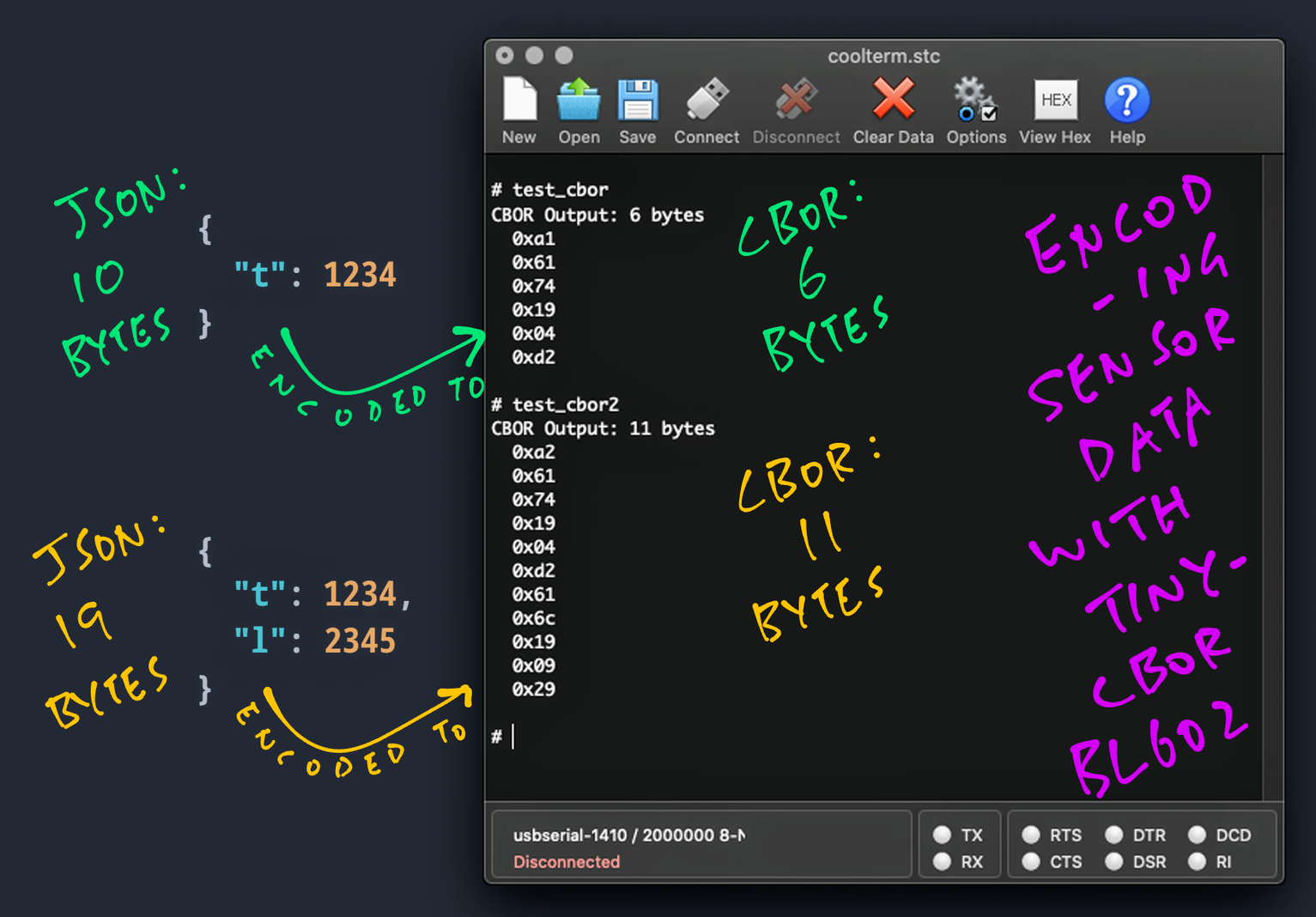This screenshot has width=1316, height=917.
Task: Click the usbserial-1410 port status text
Action: [x=628, y=835]
